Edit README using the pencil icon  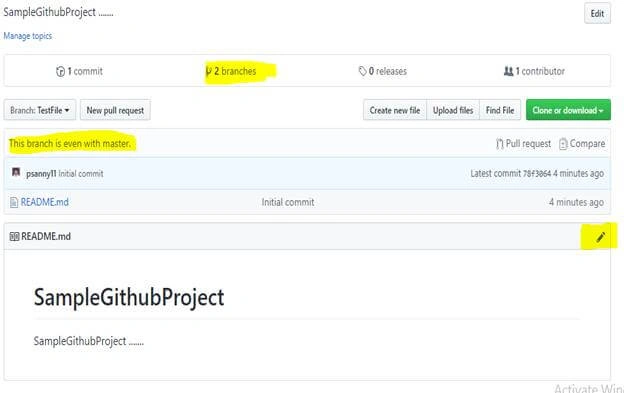[601, 237]
